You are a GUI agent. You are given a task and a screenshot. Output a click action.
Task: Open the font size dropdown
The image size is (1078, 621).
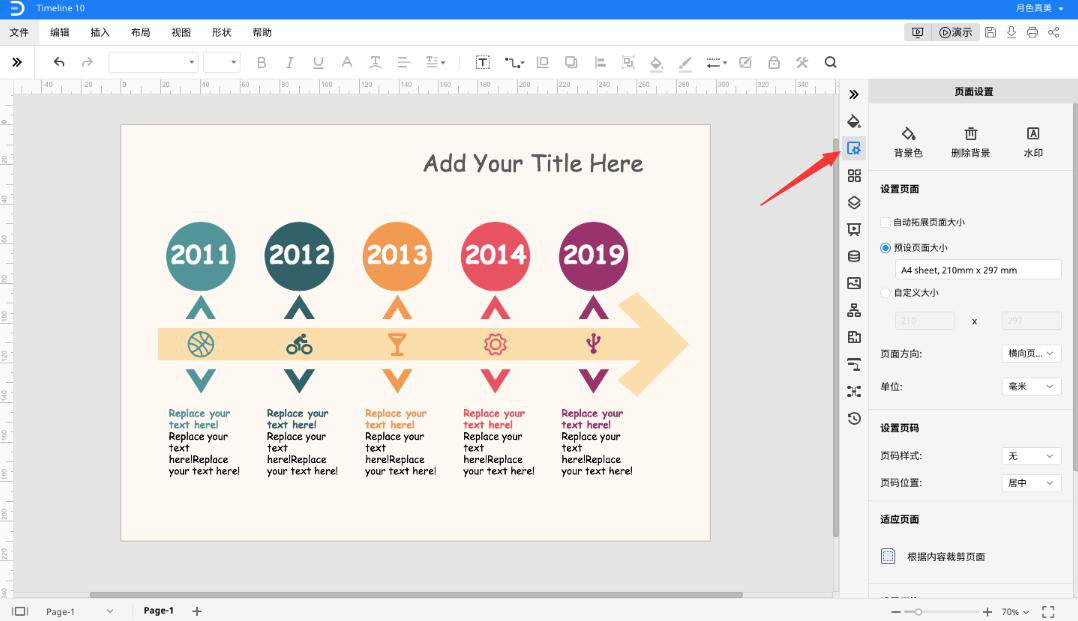tap(221, 63)
